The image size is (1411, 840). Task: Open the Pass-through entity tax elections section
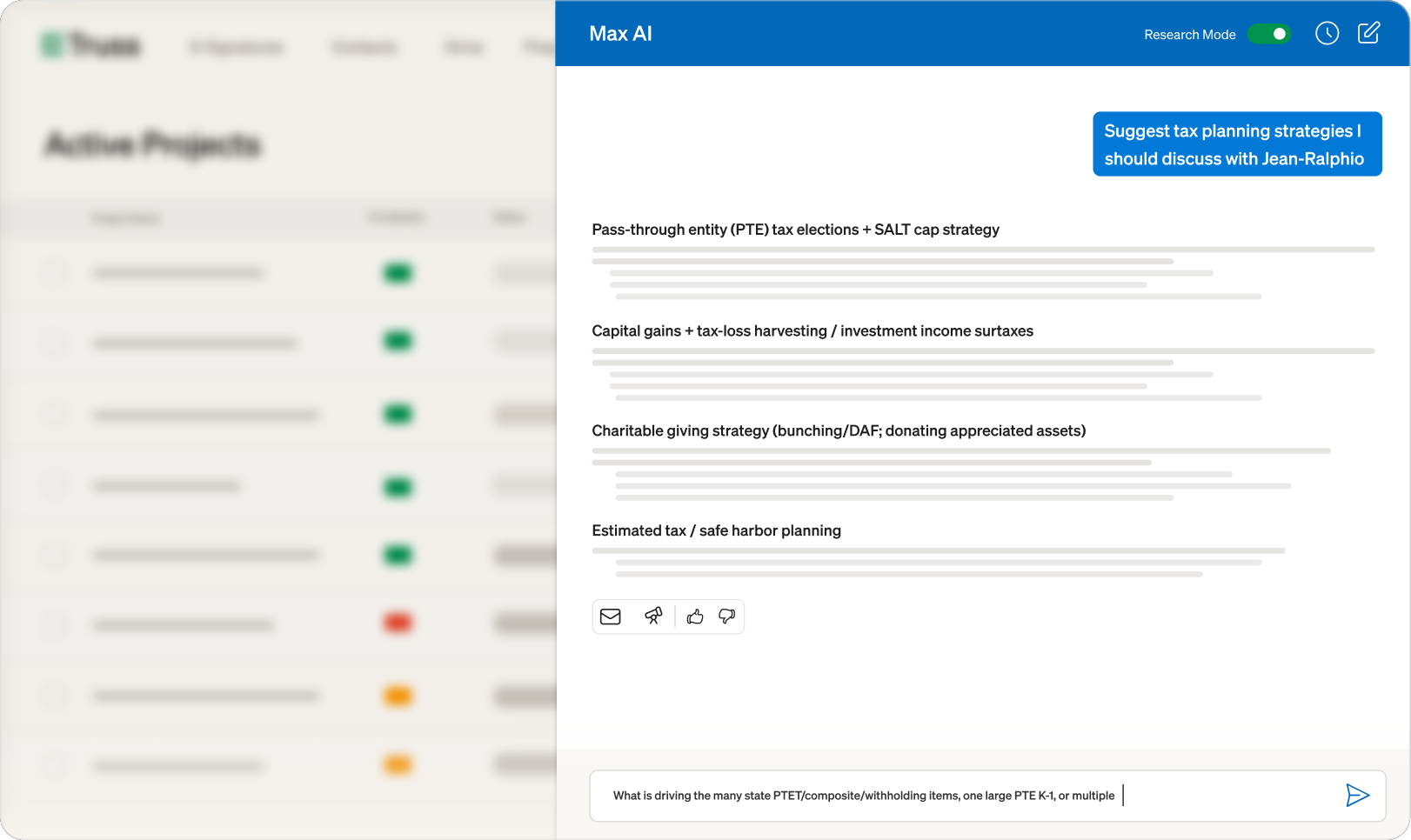[x=795, y=230]
